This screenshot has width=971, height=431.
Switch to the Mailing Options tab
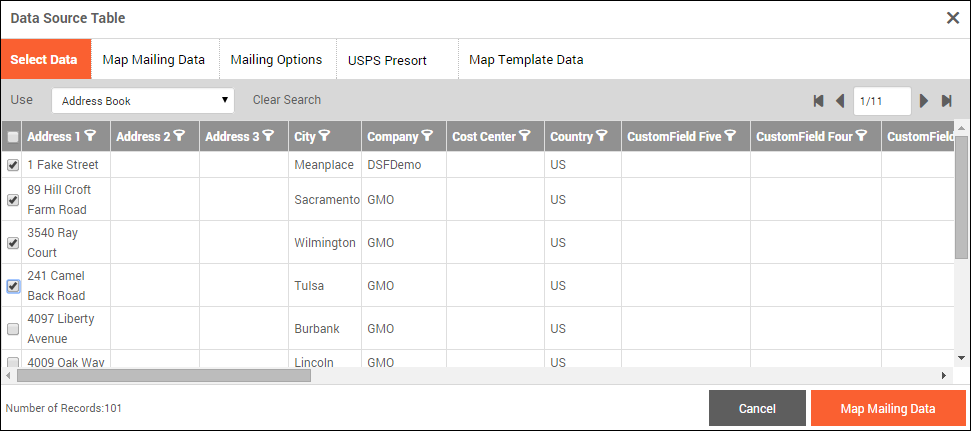(276, 60)
